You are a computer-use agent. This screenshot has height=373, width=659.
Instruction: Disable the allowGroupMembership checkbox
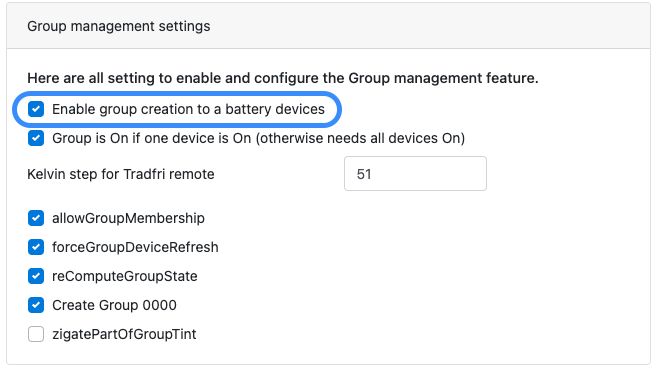tap(36, 218)
